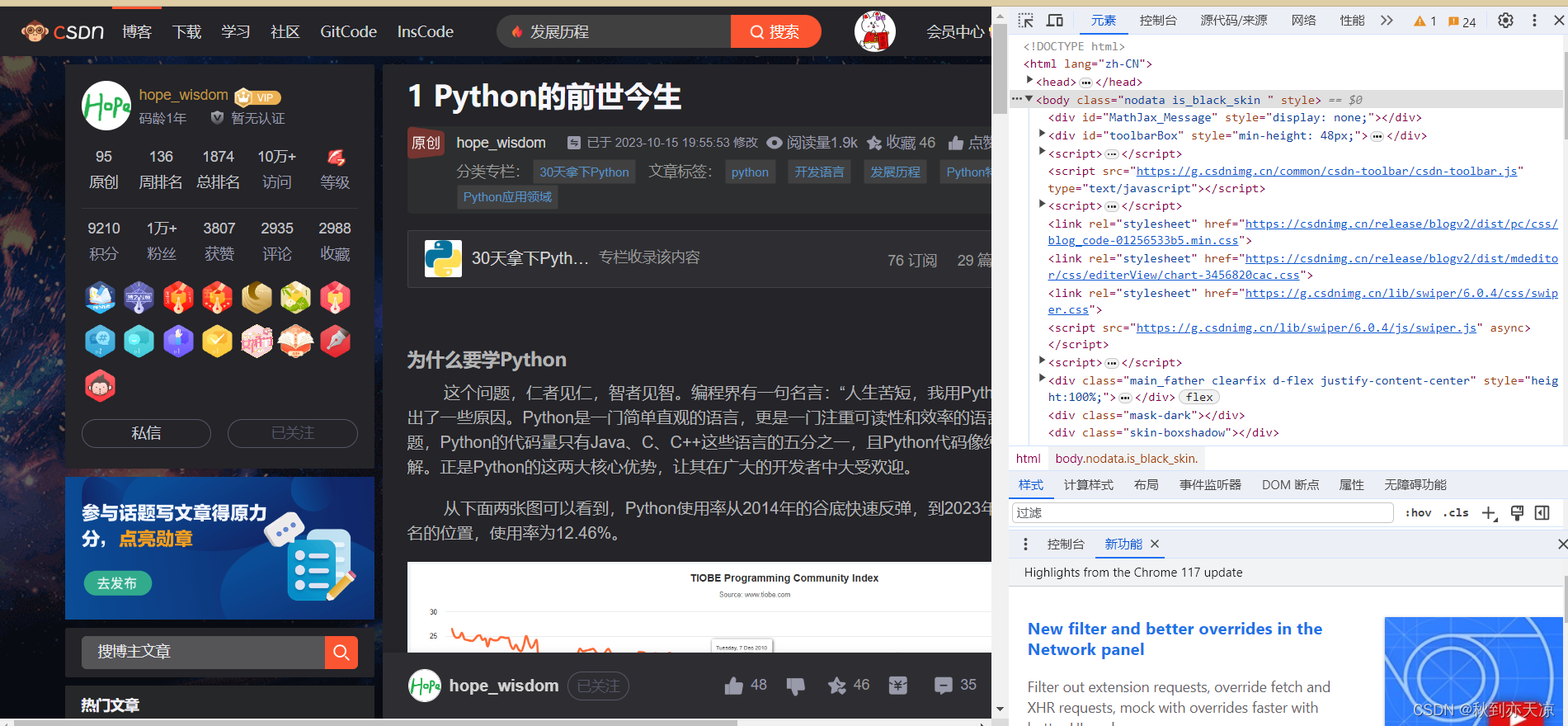Image resolution: width=1568 pixels, height=726 pixels.
Task: Close the 新功能 drawer tab
Action: tap(1155, 544)
